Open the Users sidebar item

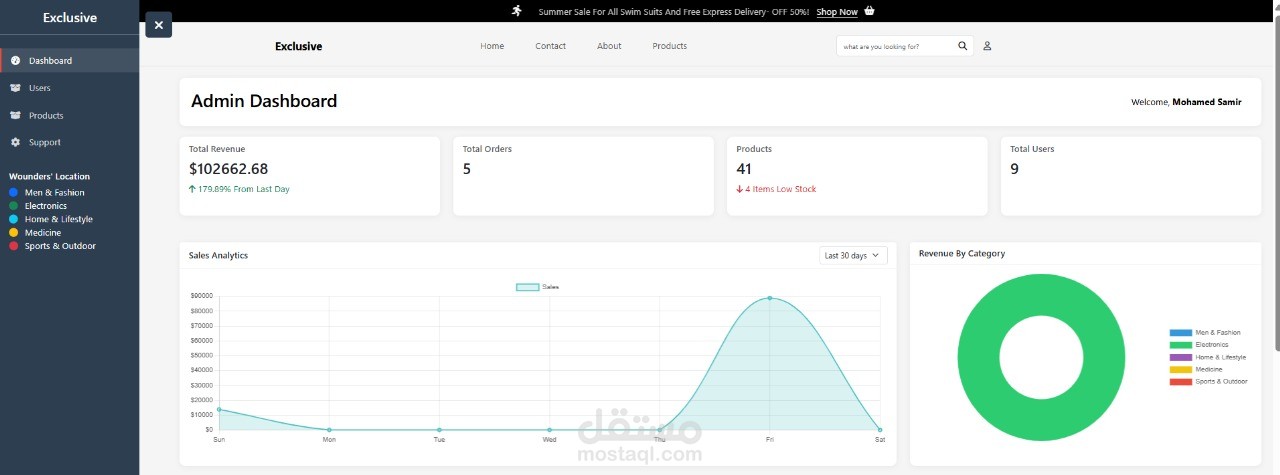tap(69, 88)
